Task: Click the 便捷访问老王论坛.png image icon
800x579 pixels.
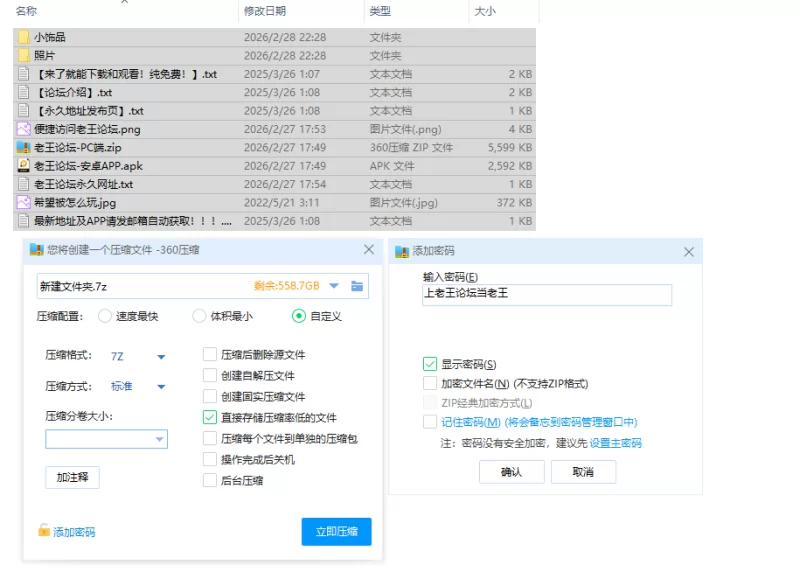Action: click(x=23, y=129)
